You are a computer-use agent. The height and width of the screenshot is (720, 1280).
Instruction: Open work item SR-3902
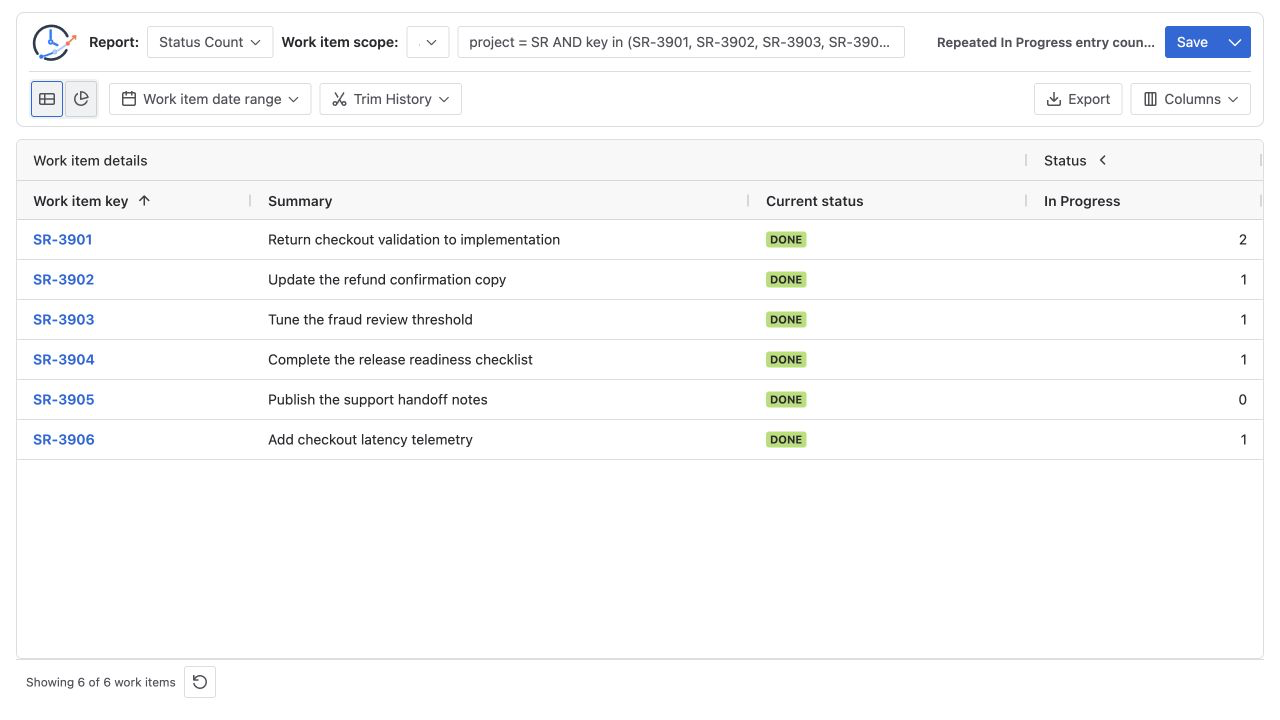coord(64,279)
